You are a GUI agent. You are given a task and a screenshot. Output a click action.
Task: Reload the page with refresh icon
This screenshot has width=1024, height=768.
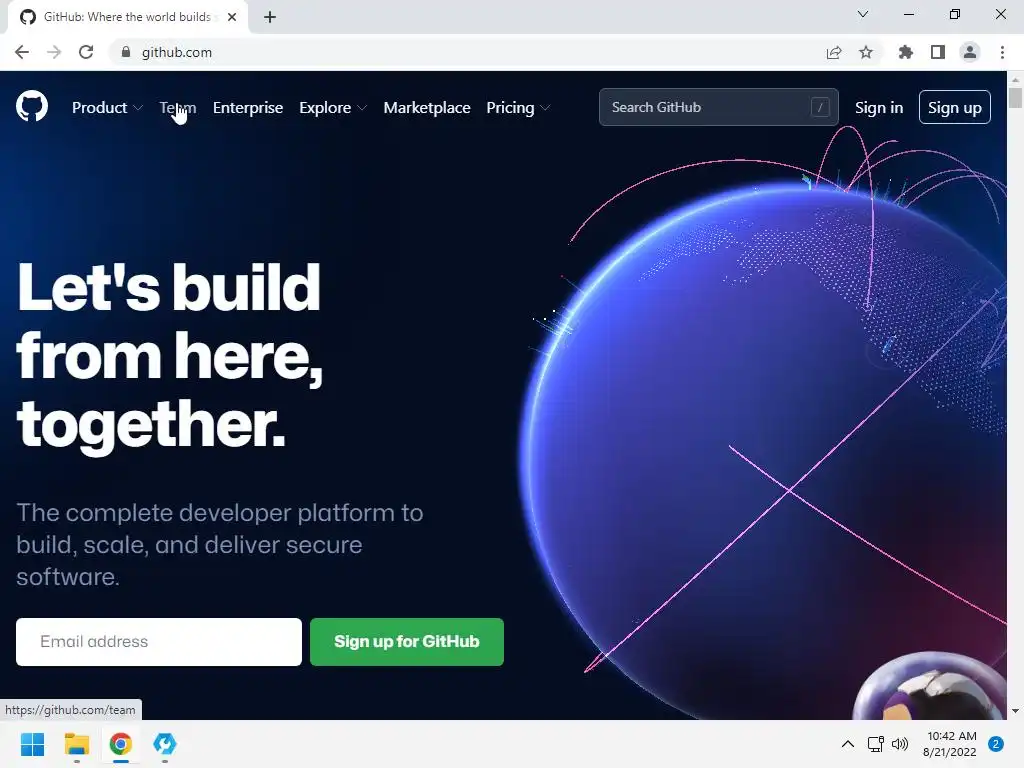point(86,52)
